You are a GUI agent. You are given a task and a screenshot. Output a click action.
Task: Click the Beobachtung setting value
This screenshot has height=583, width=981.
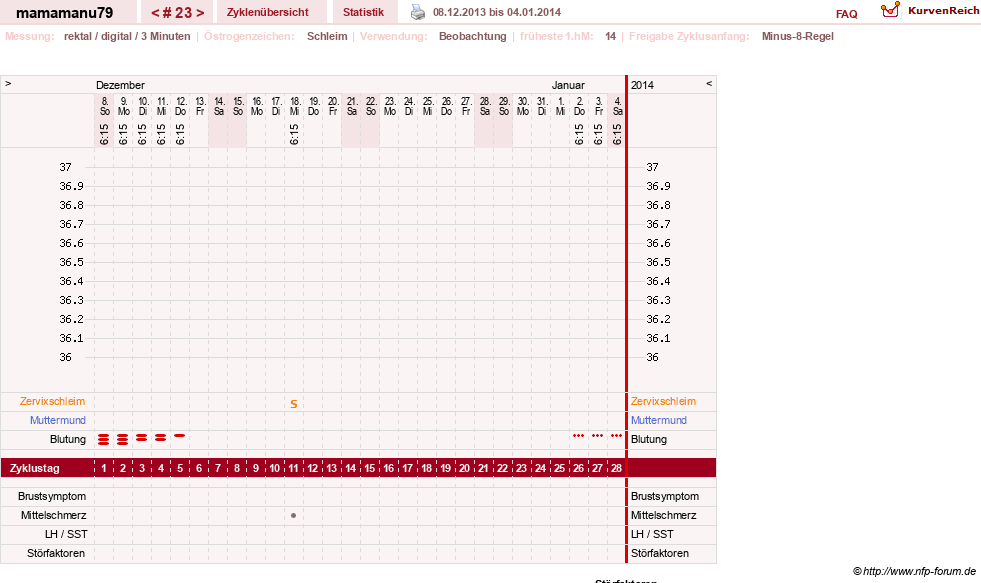point(472,36)
